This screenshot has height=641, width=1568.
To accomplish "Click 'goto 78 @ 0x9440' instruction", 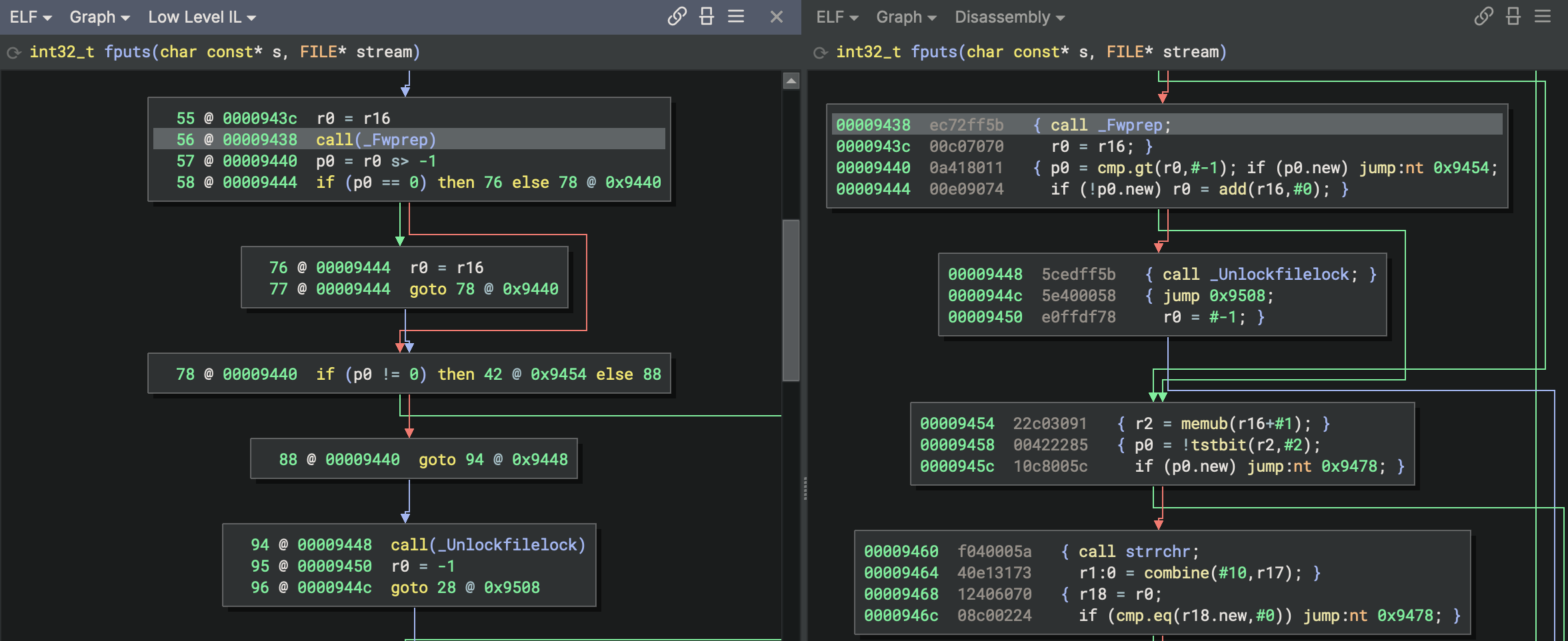I will 484,289.
